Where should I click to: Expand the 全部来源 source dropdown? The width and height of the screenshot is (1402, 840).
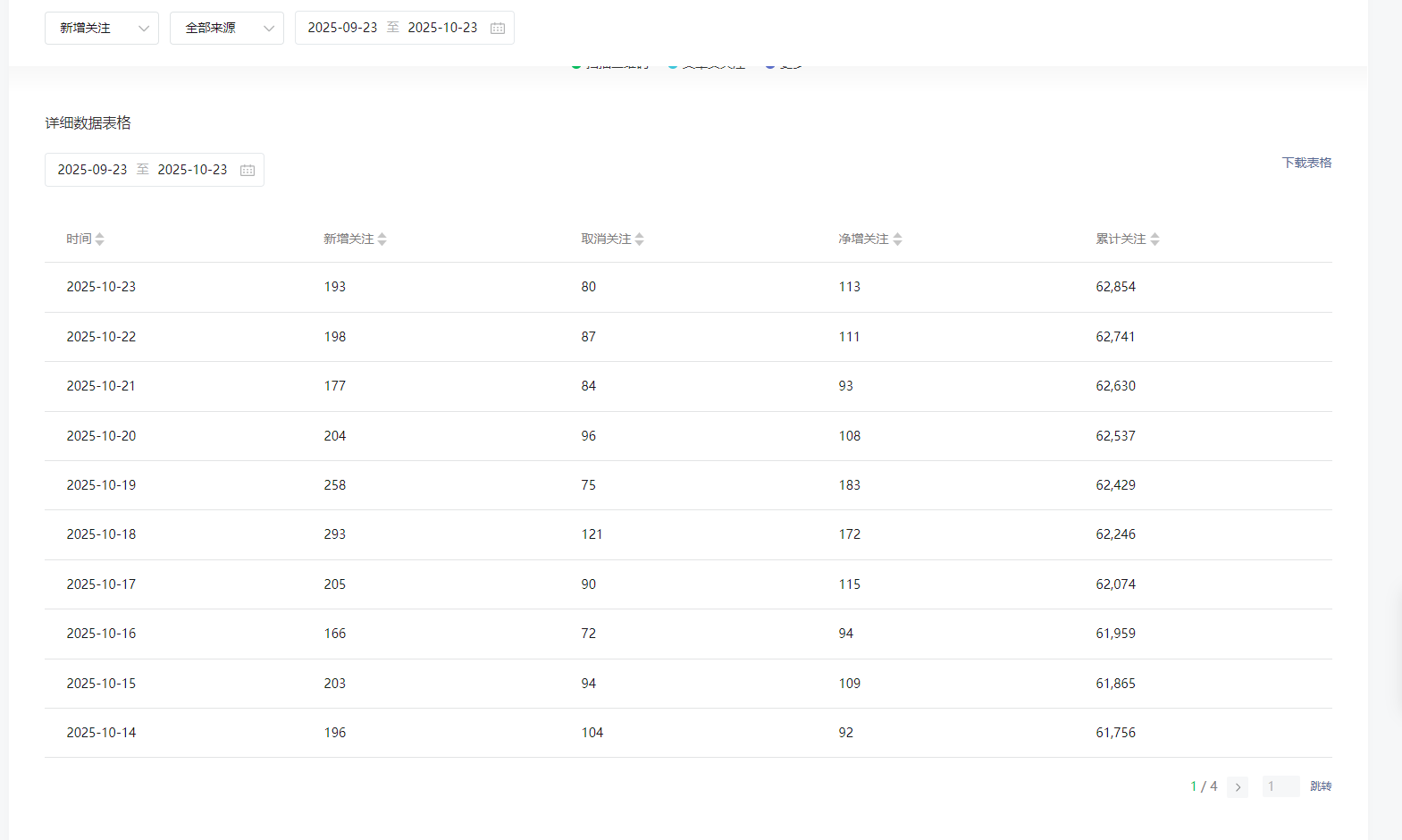226,29
